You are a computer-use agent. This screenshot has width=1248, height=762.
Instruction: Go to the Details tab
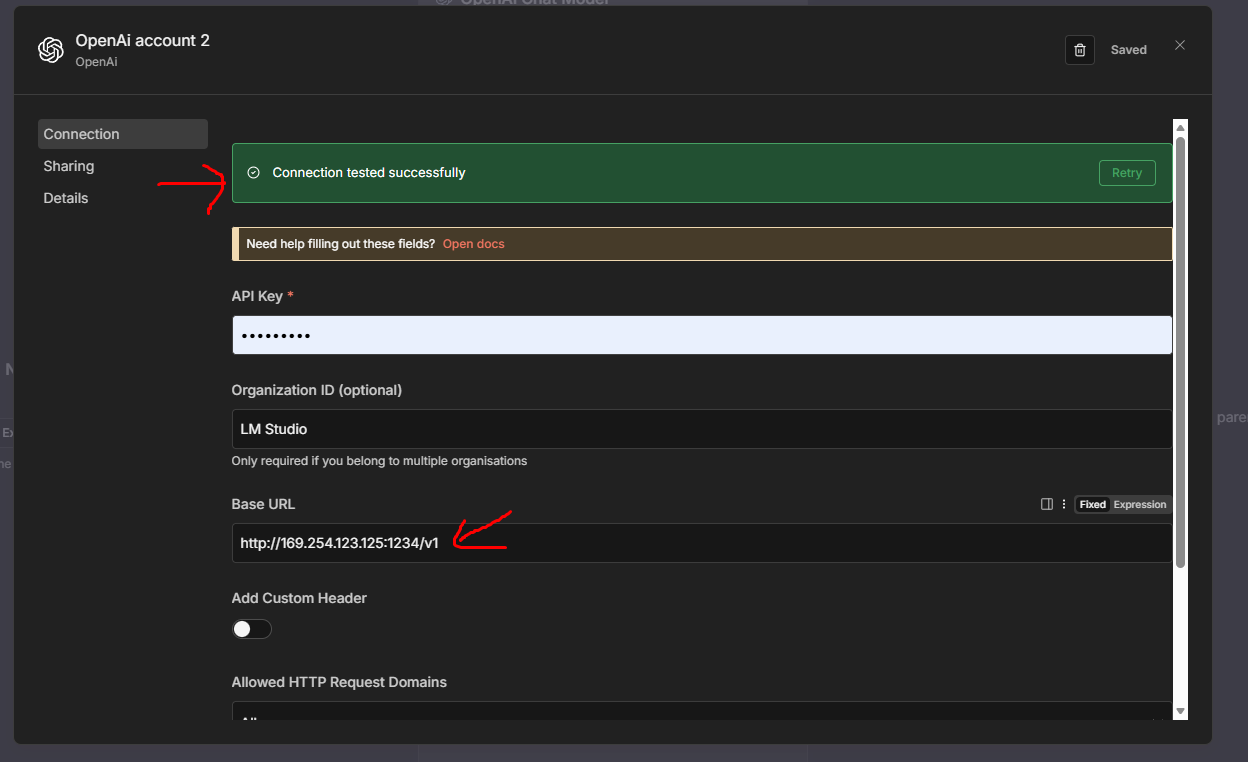tap(66, 198)
